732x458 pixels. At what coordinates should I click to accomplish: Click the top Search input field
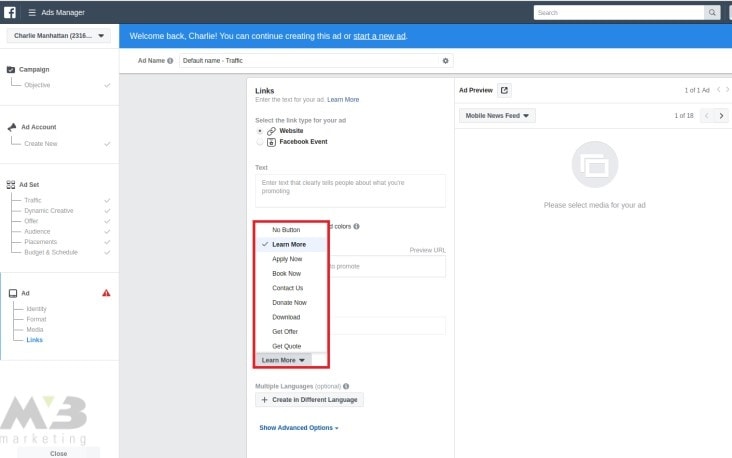[619, 13]
